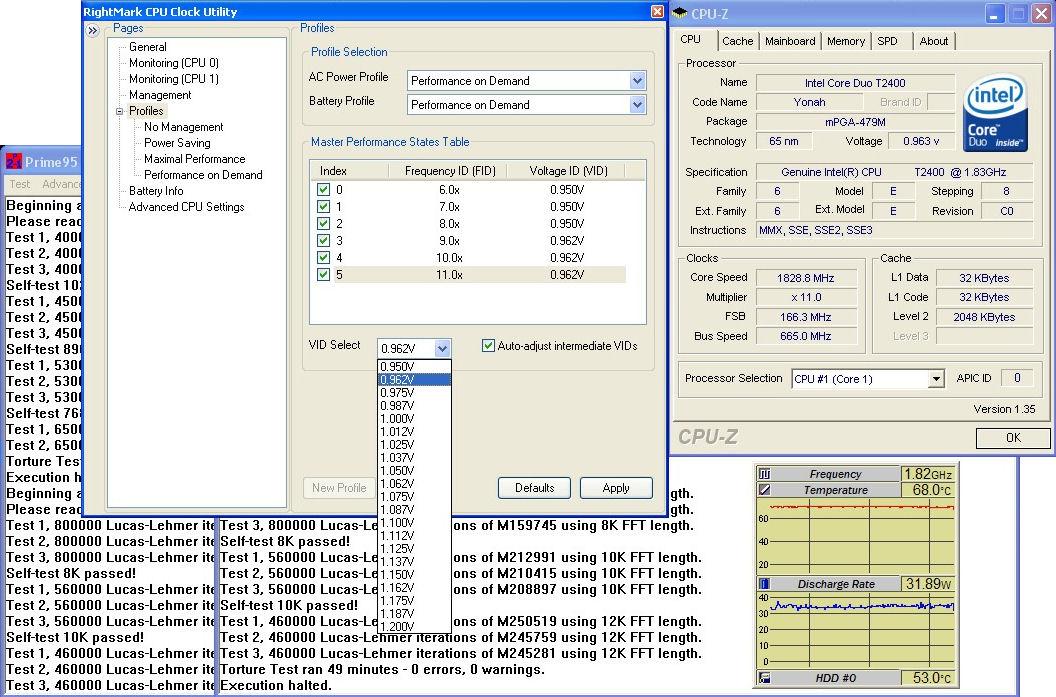Open the Processor Selection dropdown in CPU-Z

[936, 379]
